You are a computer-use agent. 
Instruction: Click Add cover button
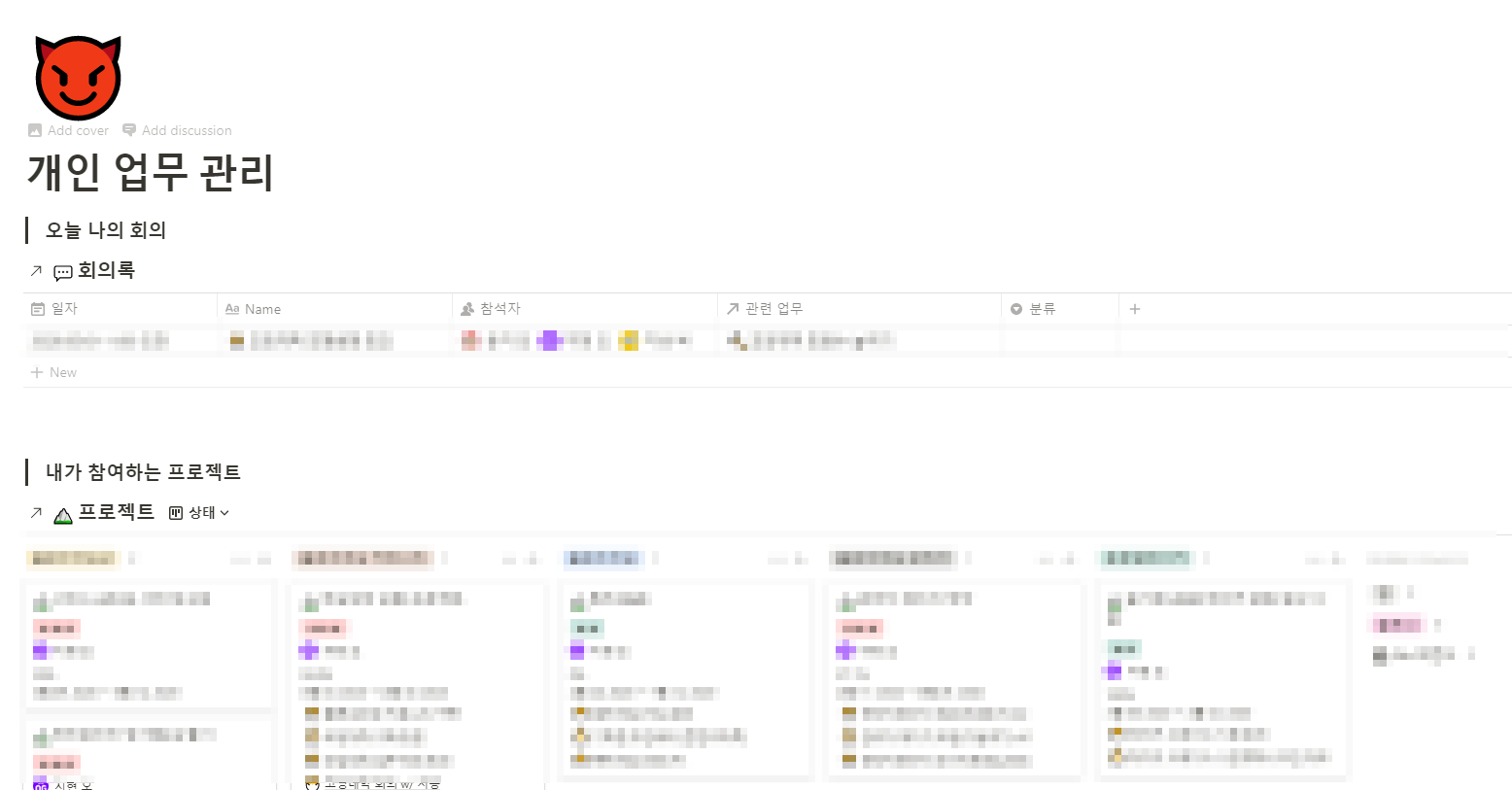click(69, 130)
